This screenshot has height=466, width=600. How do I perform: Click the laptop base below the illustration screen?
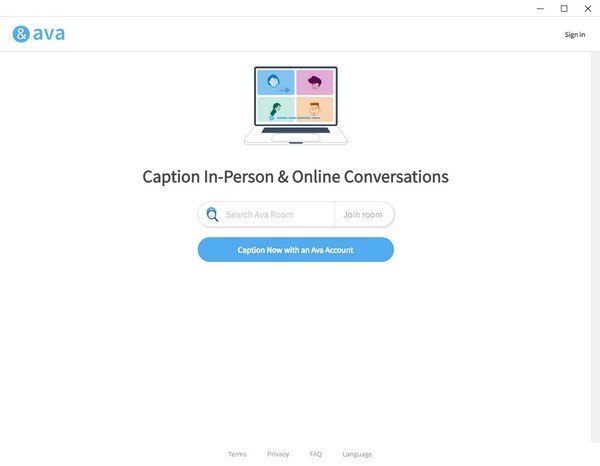(295, 136)
